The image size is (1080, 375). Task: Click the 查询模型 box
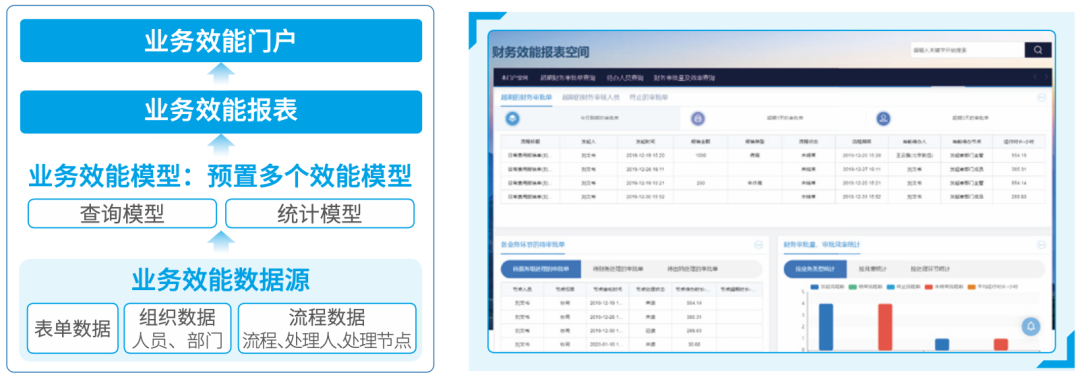tap(122, 214)
